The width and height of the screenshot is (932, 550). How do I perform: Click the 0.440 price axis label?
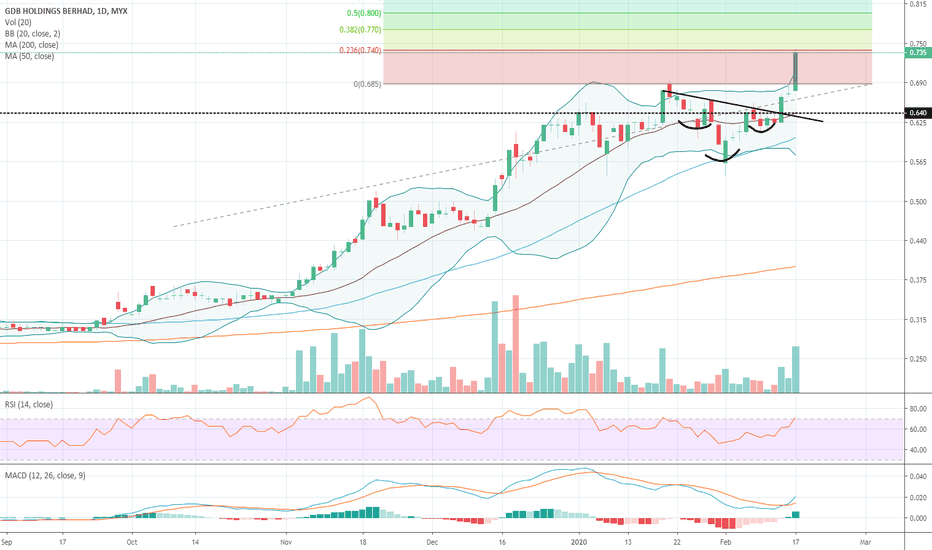click(918, 241)
